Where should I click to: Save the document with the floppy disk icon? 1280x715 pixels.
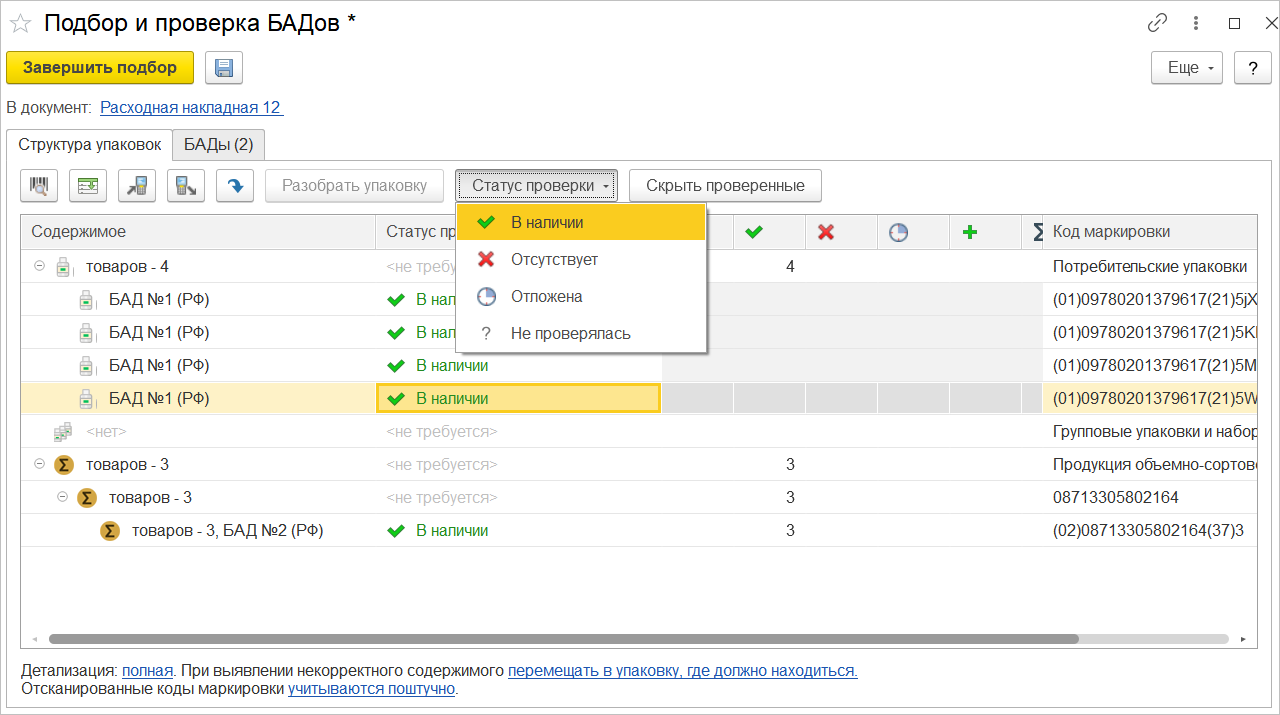pyautogui.click(x=224, y=68)
